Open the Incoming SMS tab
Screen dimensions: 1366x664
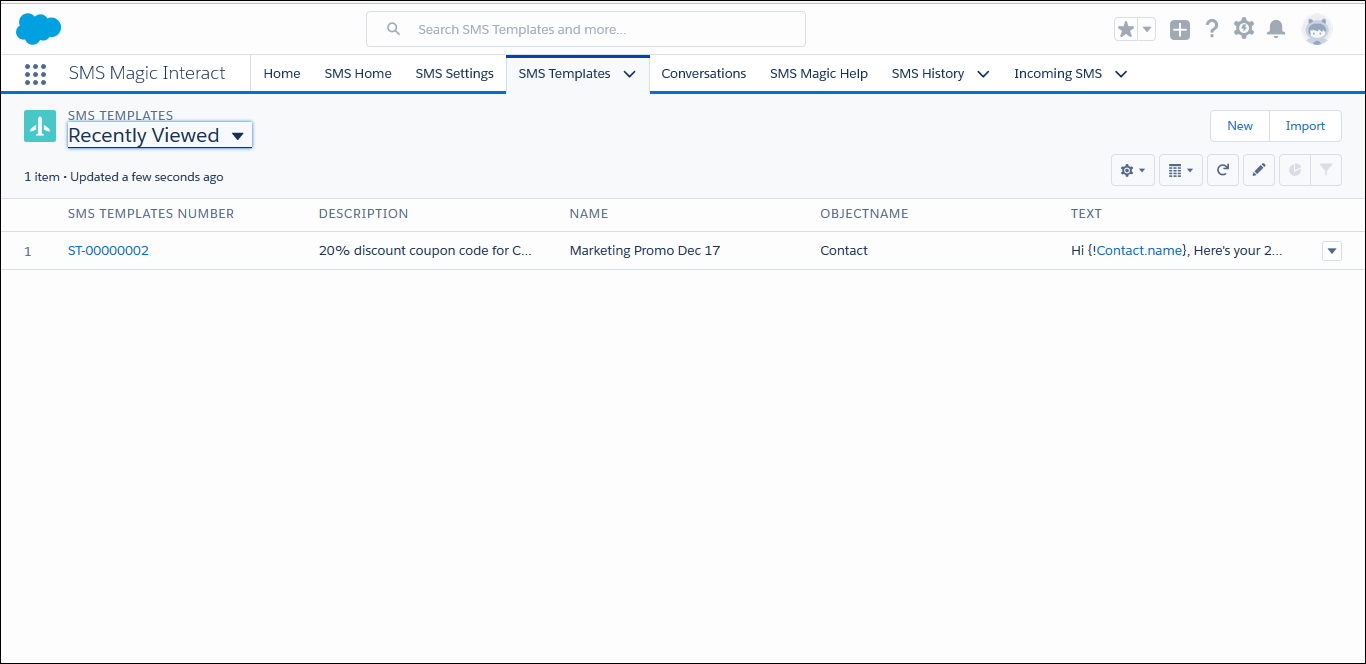point(1058,74)
